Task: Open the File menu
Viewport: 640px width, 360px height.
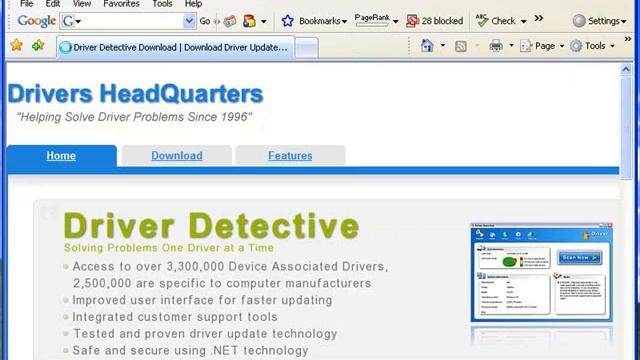Action: [x=27, y=4]
